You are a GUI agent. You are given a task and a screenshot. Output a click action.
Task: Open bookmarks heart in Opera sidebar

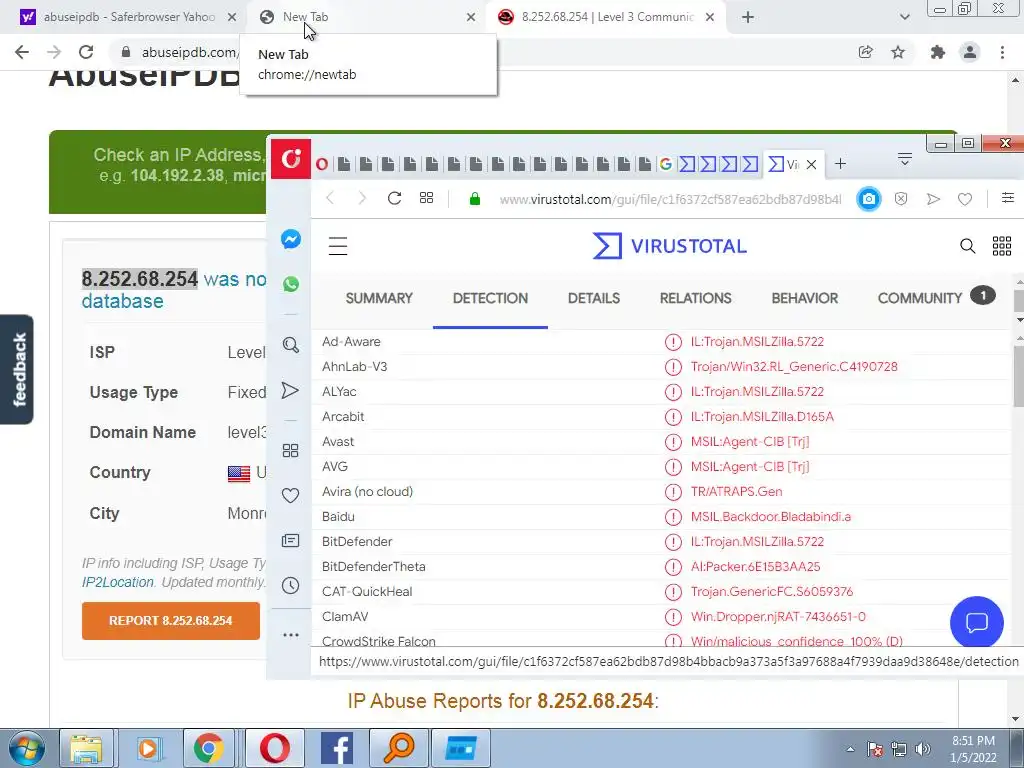coord(291,496)
